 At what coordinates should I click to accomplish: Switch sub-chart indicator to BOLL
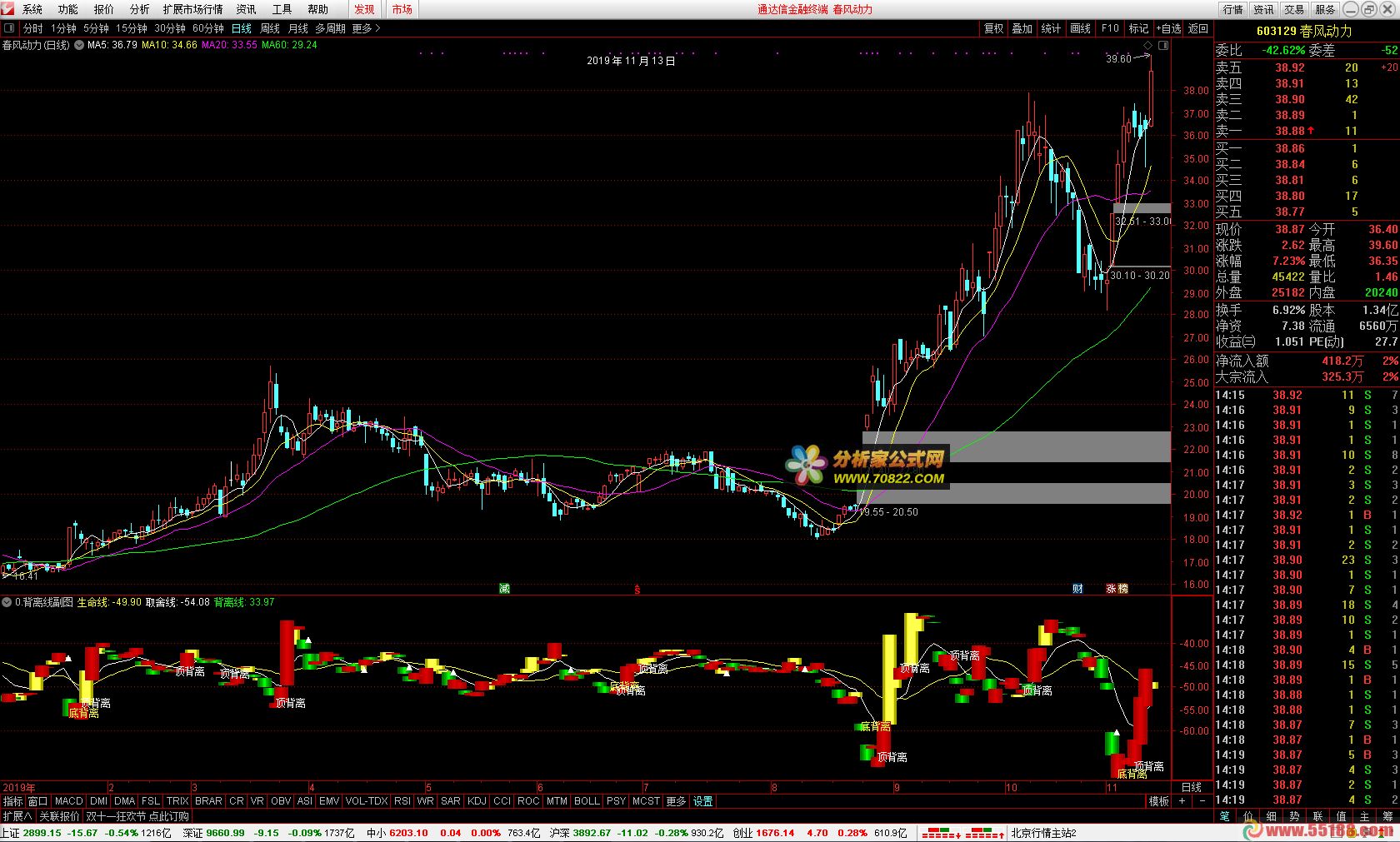coord(587,801)
